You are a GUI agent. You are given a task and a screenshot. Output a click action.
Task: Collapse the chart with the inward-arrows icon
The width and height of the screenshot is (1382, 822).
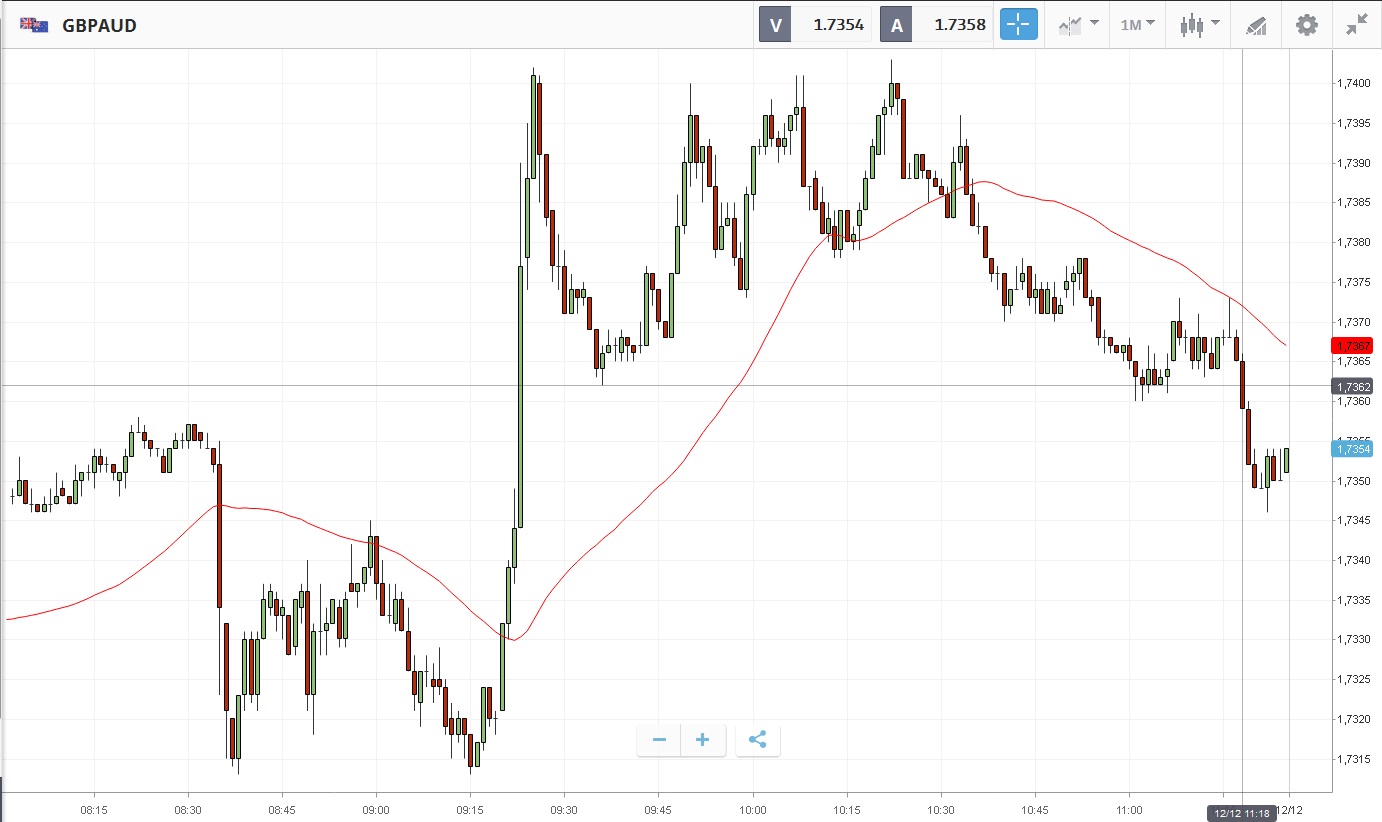(x=1356, y=25)
